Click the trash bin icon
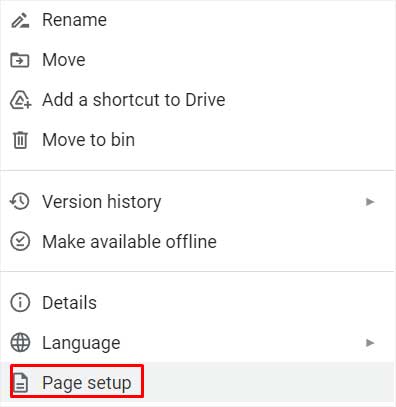Viewport: 396px width, 407px height. coord(20,140)
